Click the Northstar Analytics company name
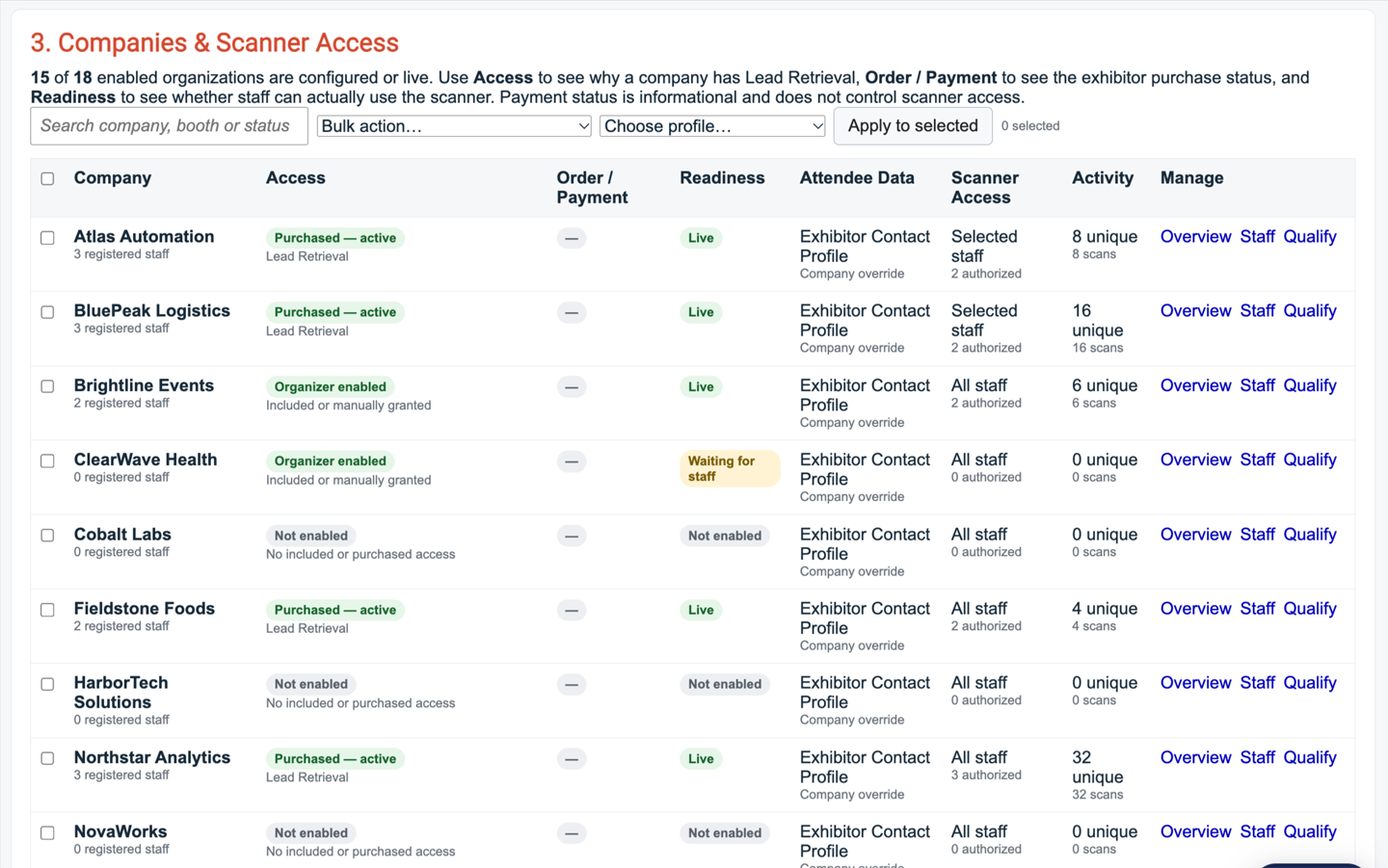Image resolution: width=1388 pixels, height=868 pixels. [152, 757]
